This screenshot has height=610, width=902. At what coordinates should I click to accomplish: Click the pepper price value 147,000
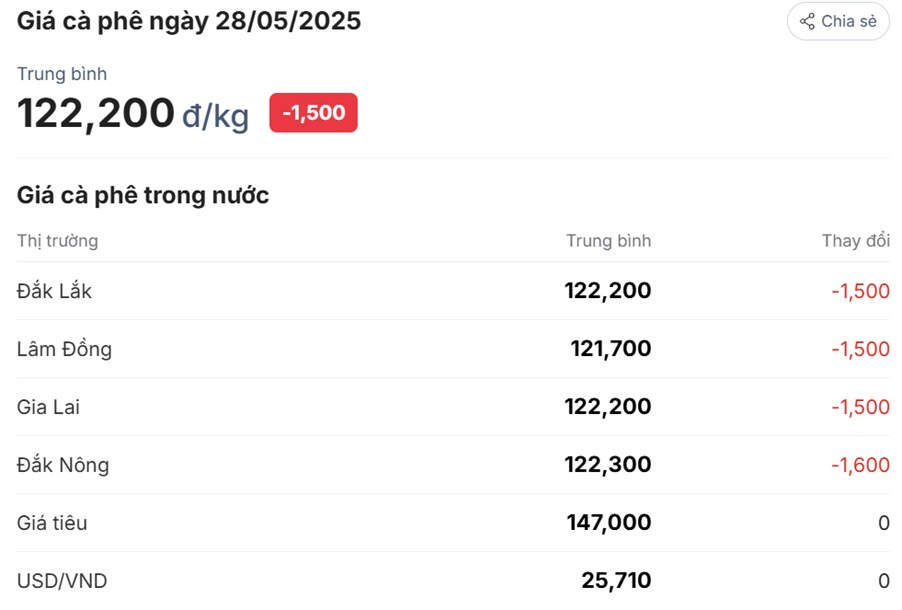point(607,523)
